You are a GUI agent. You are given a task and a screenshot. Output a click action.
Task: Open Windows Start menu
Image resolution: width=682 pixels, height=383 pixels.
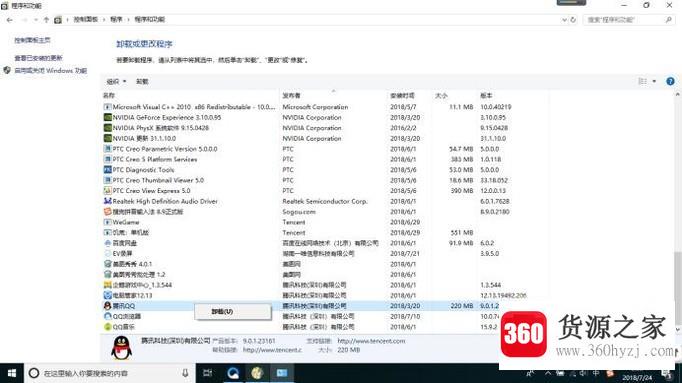[x=12, y=373]
